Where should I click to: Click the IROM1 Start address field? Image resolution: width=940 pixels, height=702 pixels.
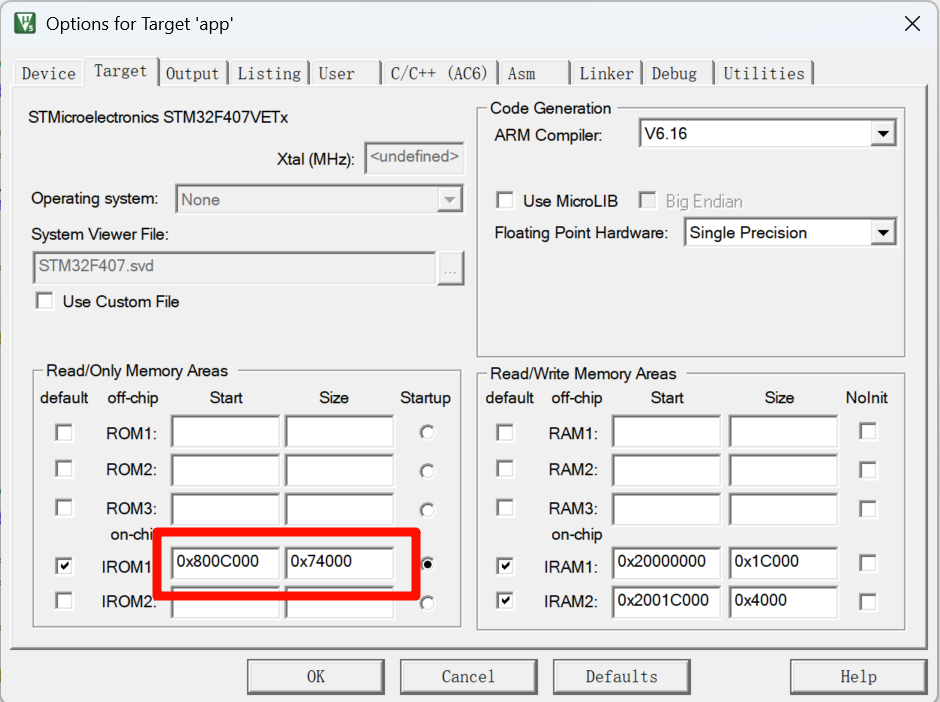[225, 562]
